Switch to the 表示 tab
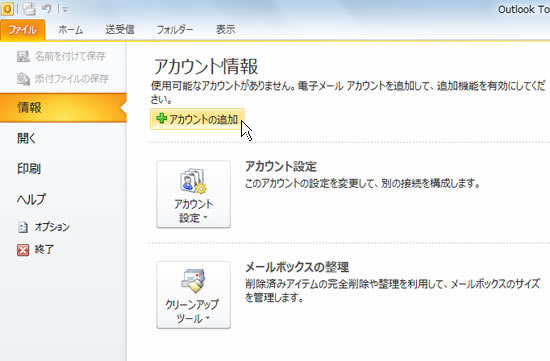Image resolution: width=550 pixels, height=361 pixels. point(225,30)
